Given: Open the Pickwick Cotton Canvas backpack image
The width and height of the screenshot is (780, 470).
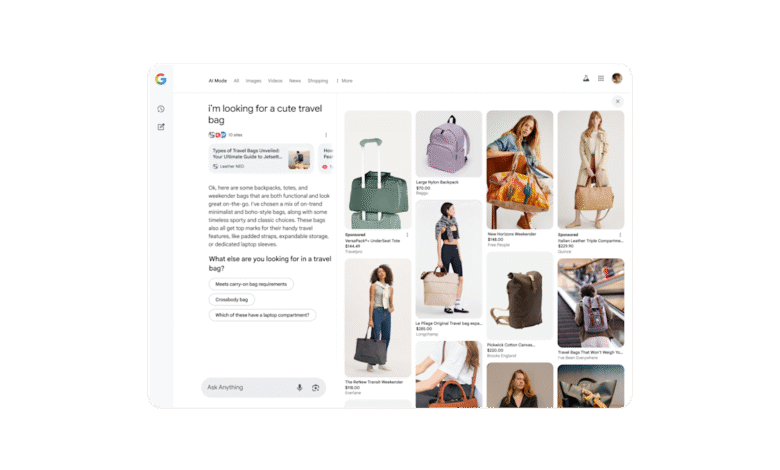Looking at the screenshot, I should click(x=520, y=296).
